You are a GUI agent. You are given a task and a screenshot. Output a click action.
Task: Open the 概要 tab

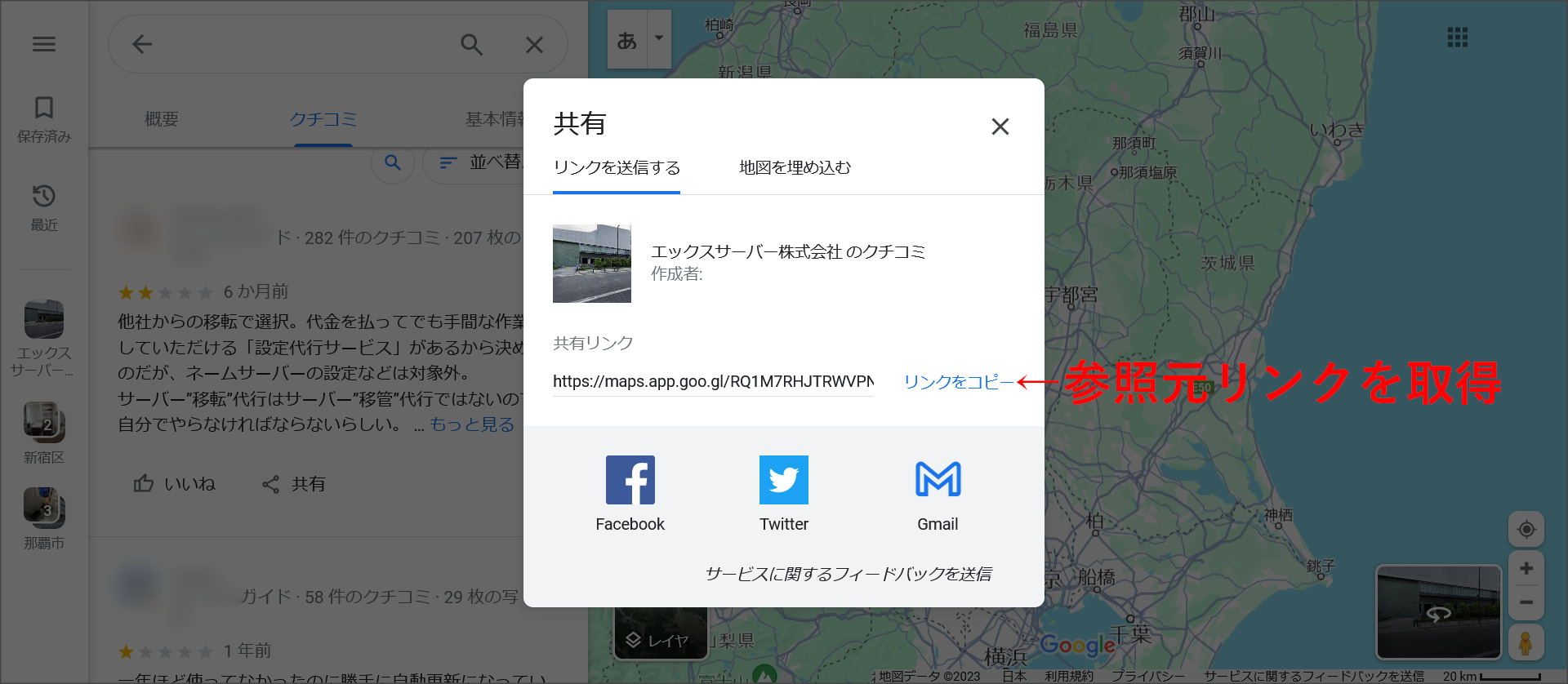(x=162, y=119)
